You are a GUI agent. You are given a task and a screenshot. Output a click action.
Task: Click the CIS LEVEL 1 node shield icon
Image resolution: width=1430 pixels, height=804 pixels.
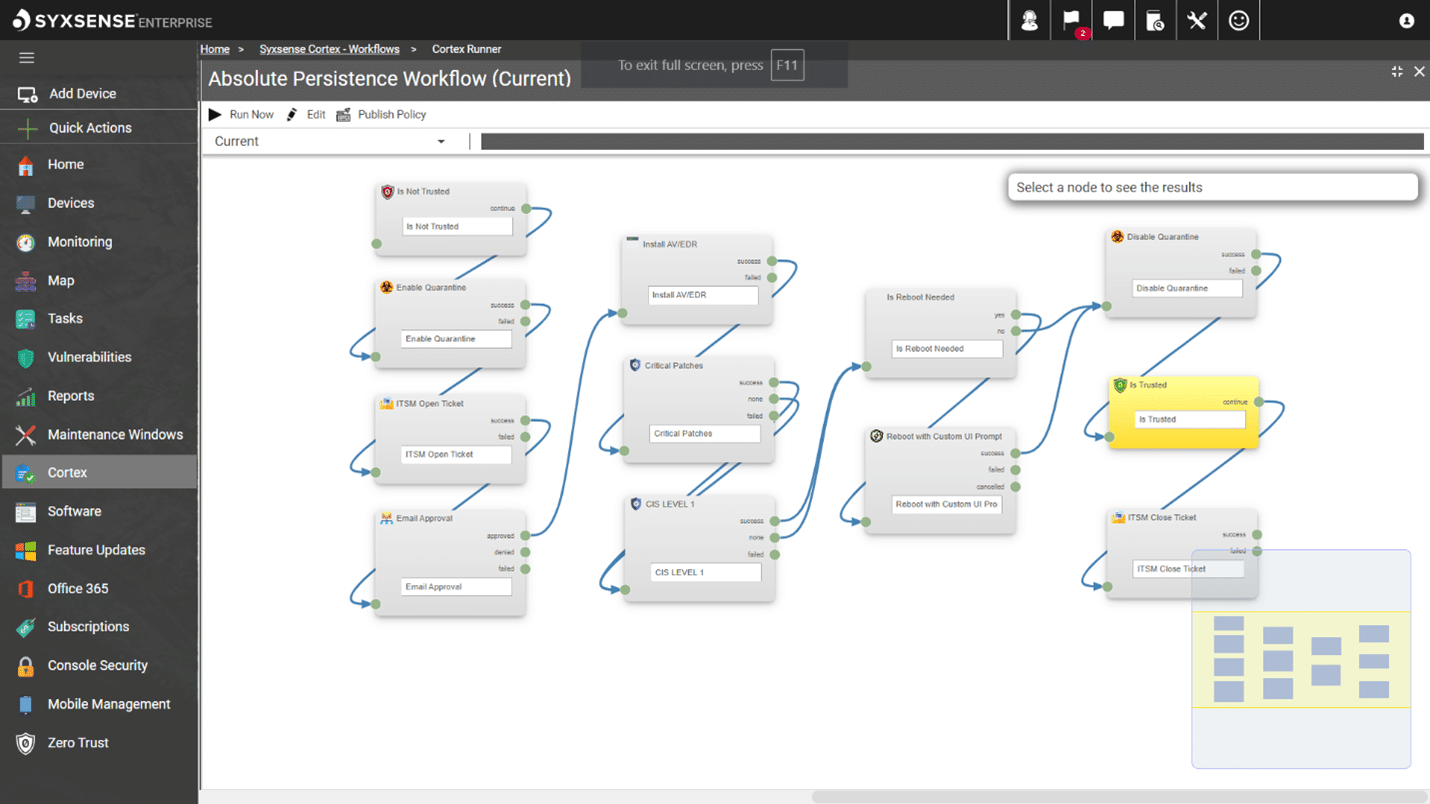635,504
